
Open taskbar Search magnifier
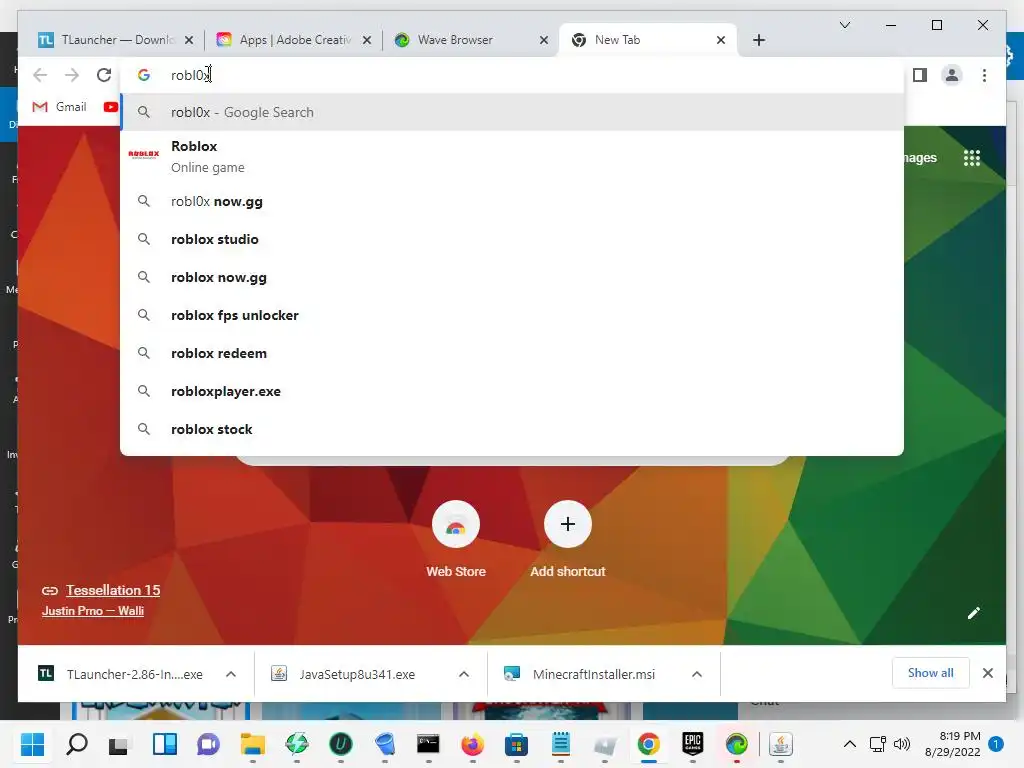click(76, 744)
